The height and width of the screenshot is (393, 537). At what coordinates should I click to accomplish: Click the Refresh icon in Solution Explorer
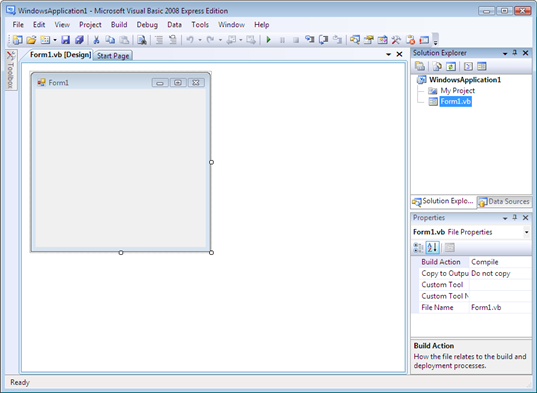point(451,66)
